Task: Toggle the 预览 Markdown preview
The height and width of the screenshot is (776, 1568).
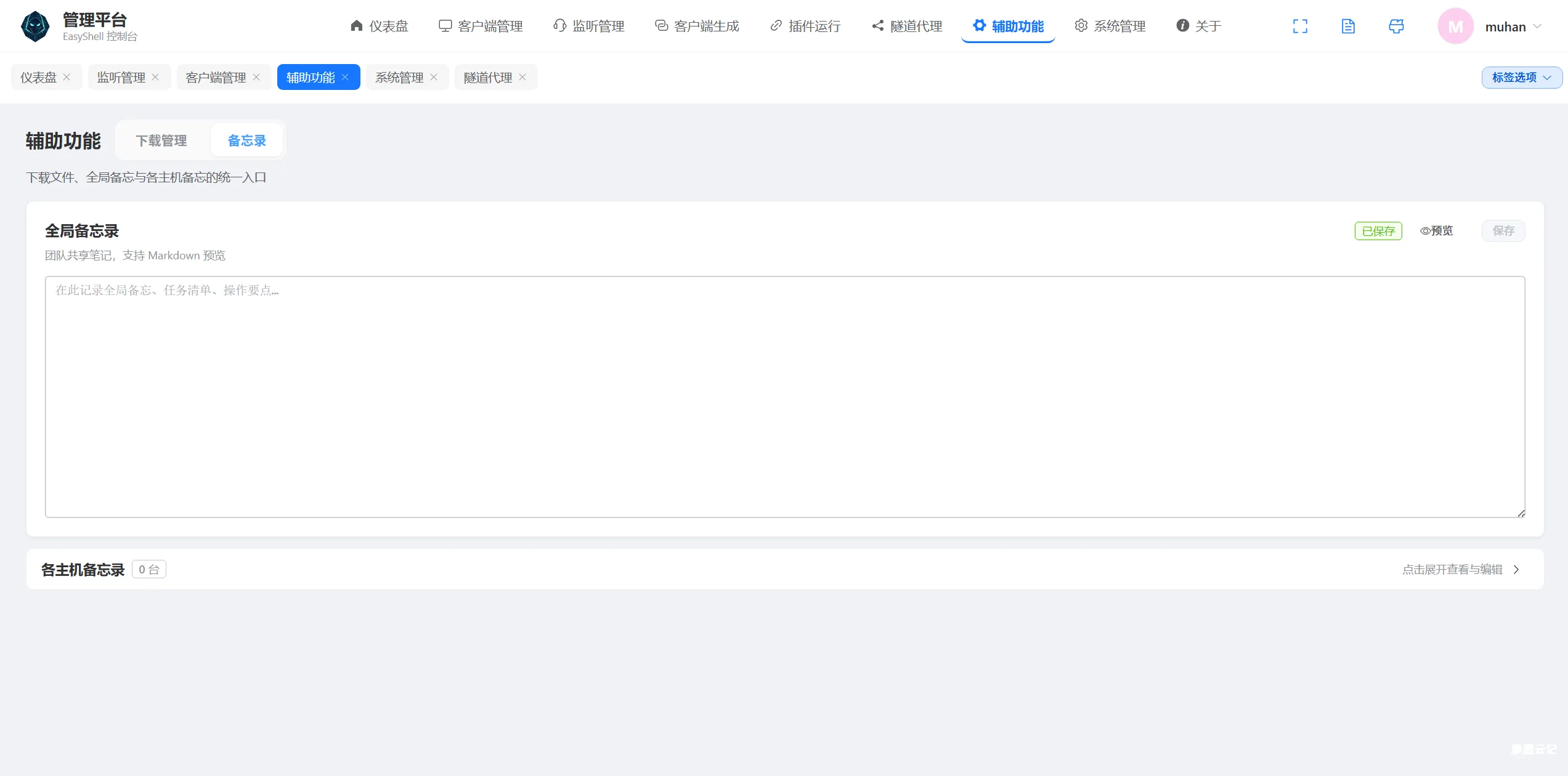Action: click(1436, 231)
